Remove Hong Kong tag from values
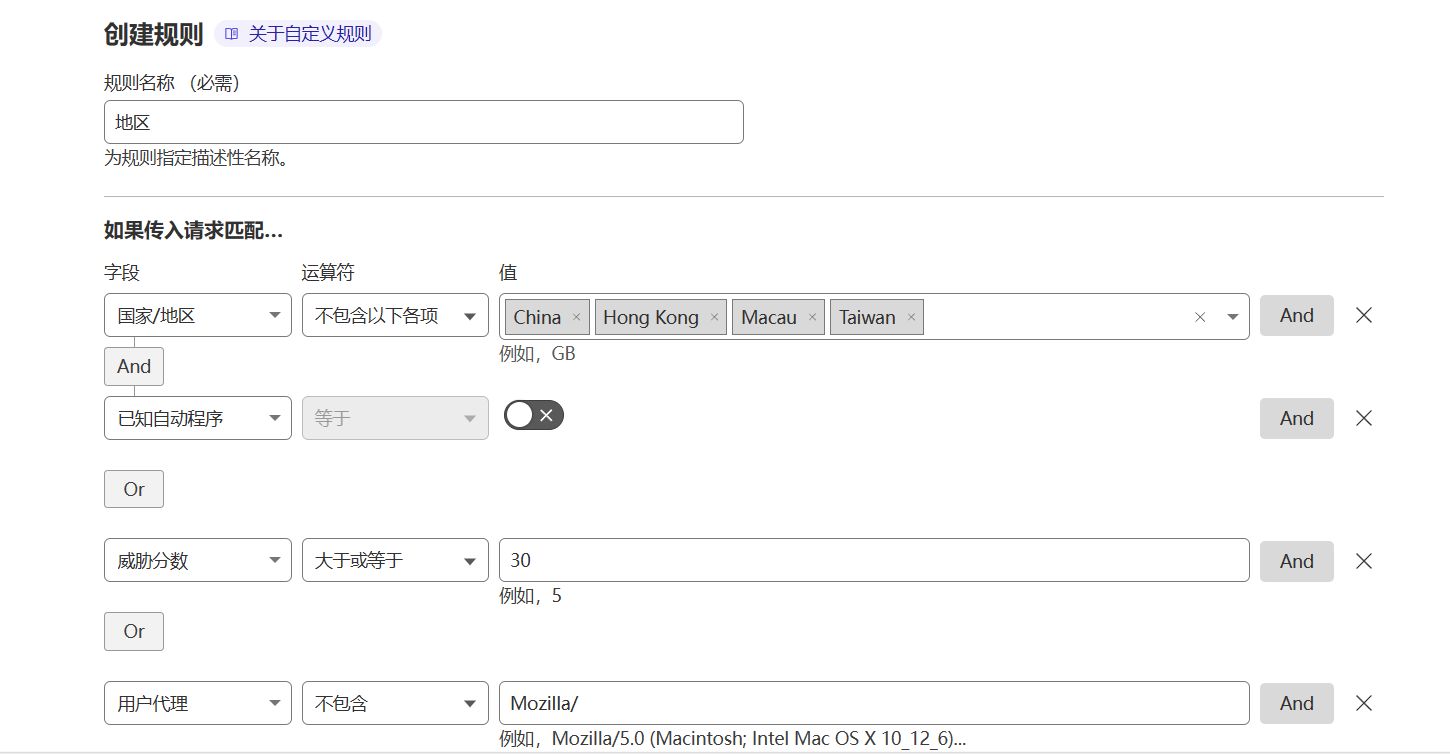 (x=714, y=317)
